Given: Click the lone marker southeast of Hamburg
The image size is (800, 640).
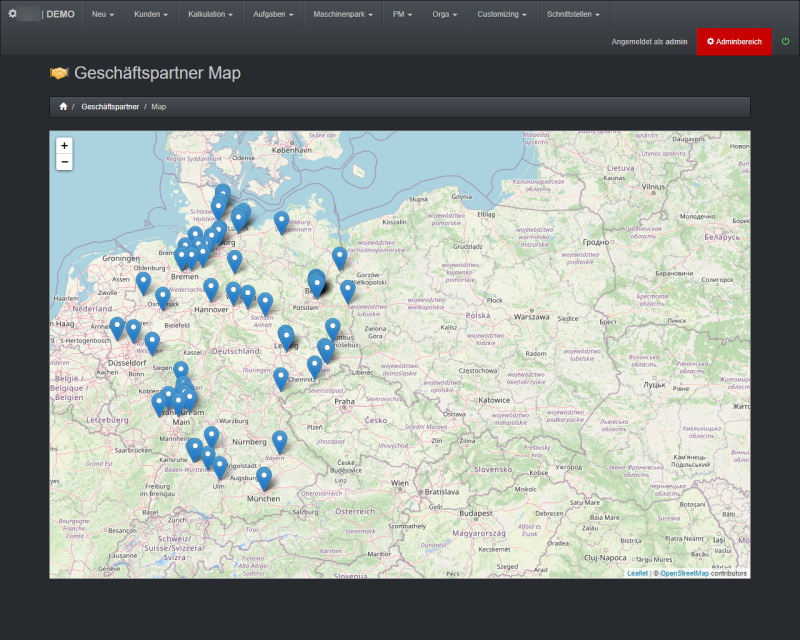Looking at the screenshot, I should click(x=234, y=262).
